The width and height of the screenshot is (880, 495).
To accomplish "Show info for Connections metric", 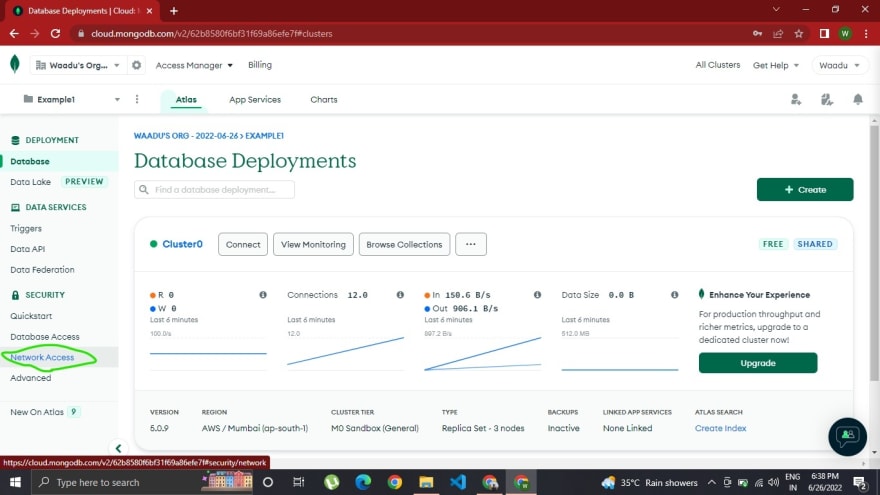I will (x=400, y=295).
